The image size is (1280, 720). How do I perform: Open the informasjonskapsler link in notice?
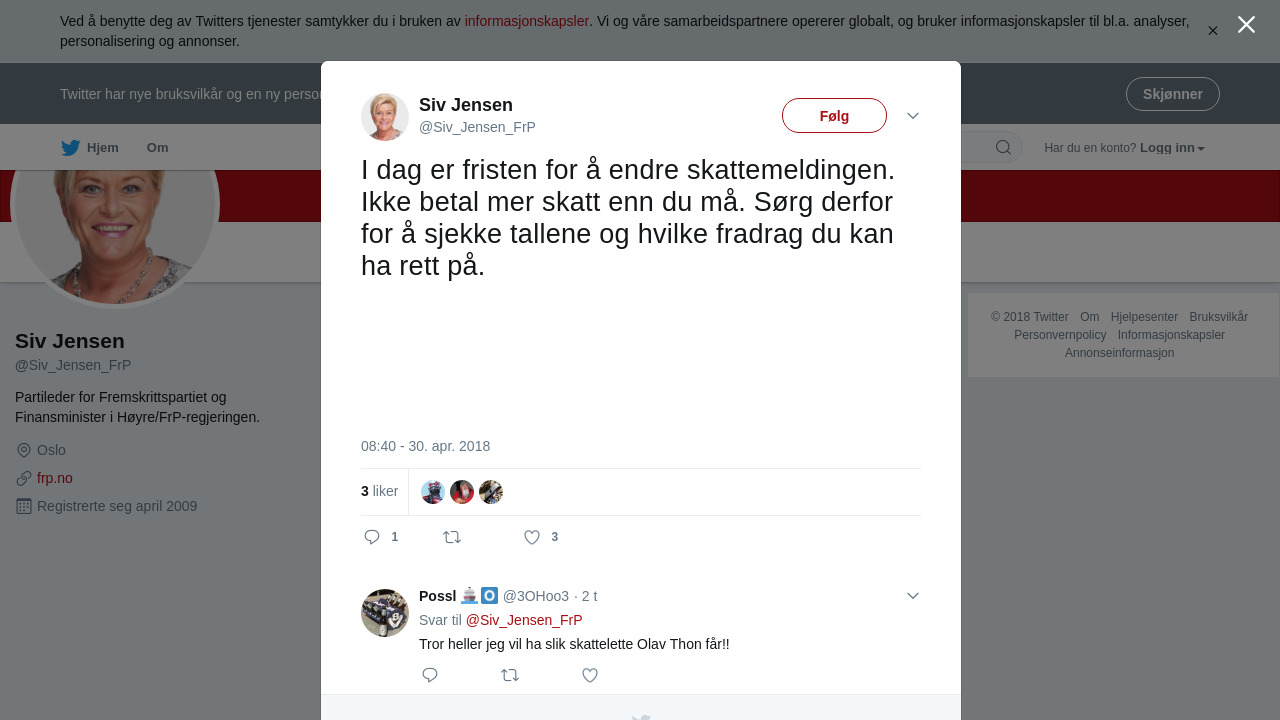(527, 21)
